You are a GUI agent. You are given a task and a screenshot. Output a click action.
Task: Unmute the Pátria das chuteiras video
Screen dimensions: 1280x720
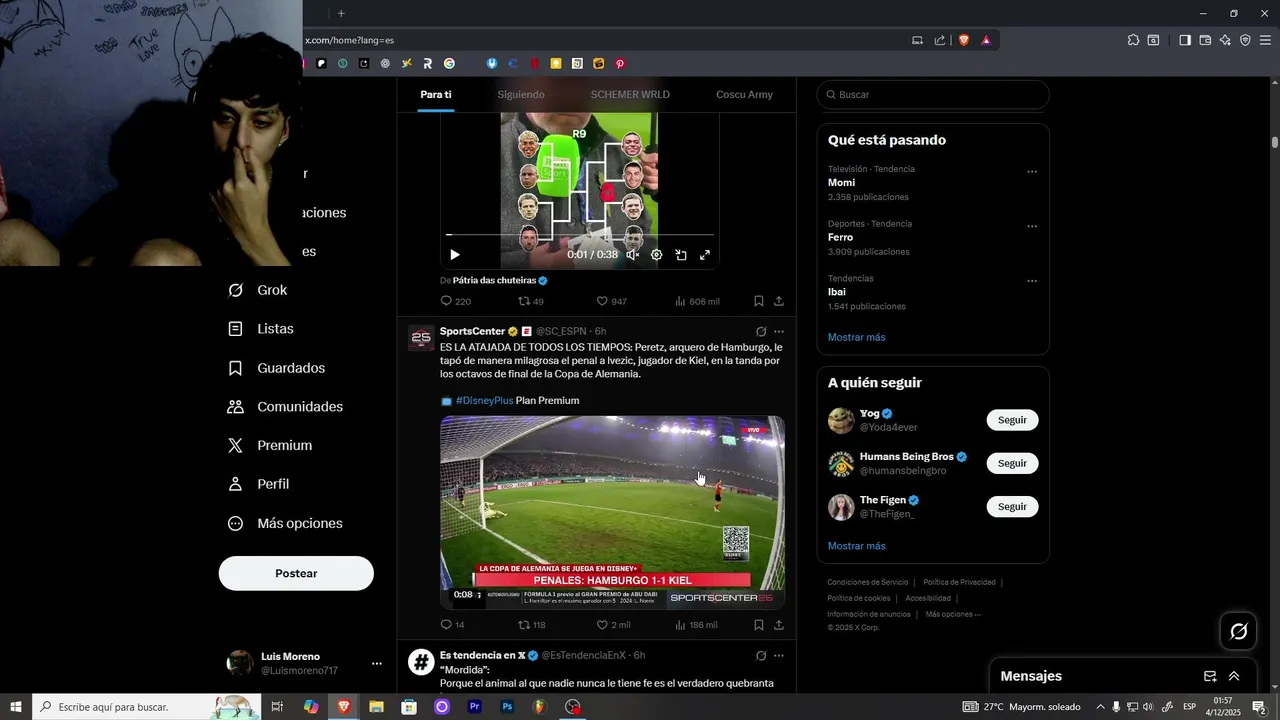tap(632, 255)
